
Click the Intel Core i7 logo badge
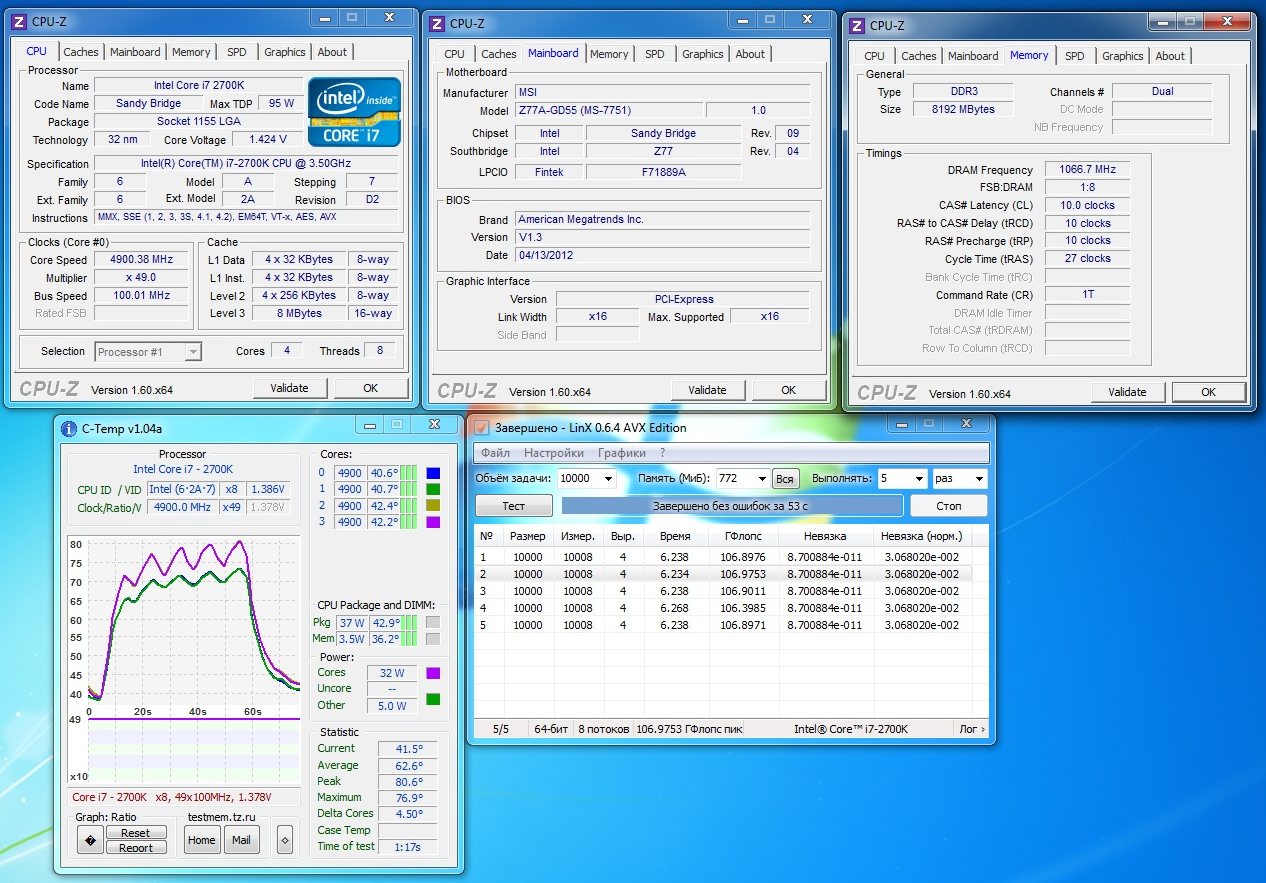[x=354, y=112]
